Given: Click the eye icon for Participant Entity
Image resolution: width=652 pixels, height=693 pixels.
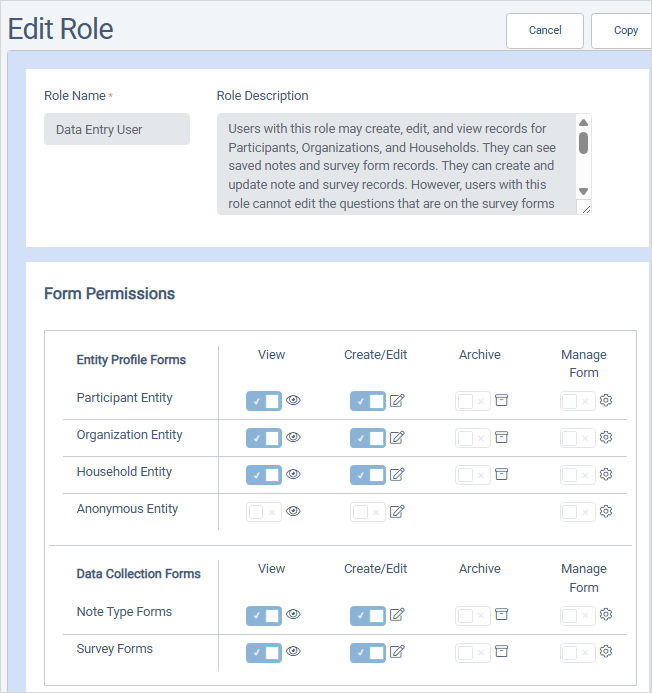Looking at the screenshot, I should (294, 401).
